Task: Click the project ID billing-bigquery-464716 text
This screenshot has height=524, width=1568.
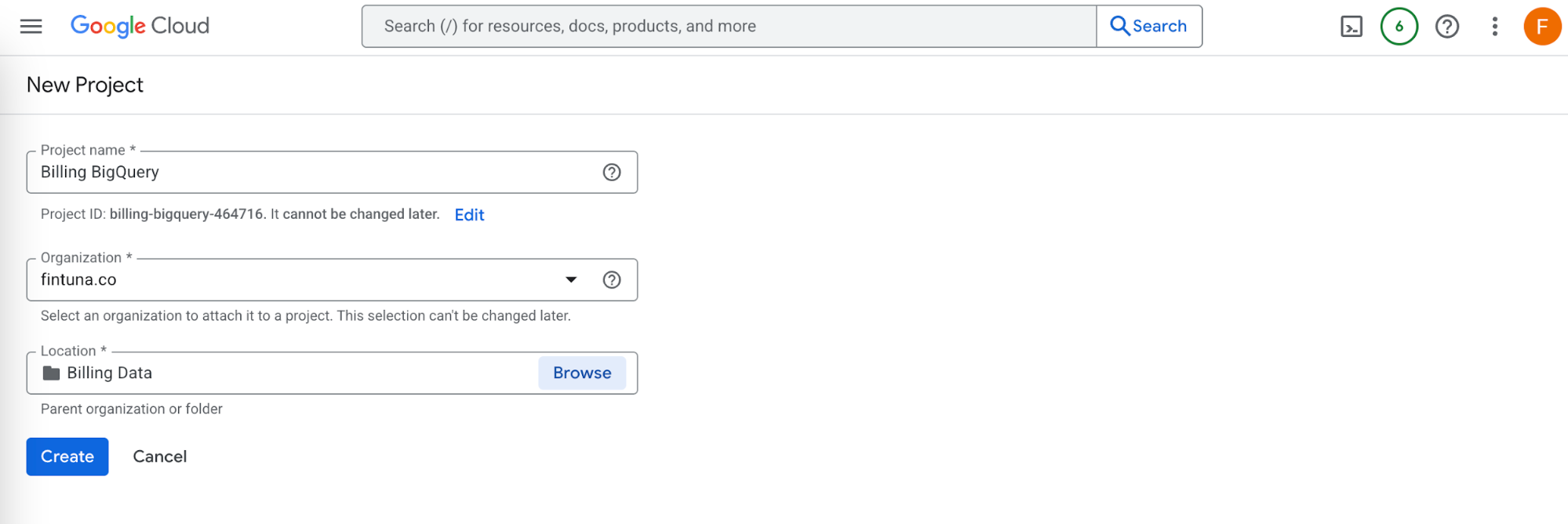Action: point(187,214)
